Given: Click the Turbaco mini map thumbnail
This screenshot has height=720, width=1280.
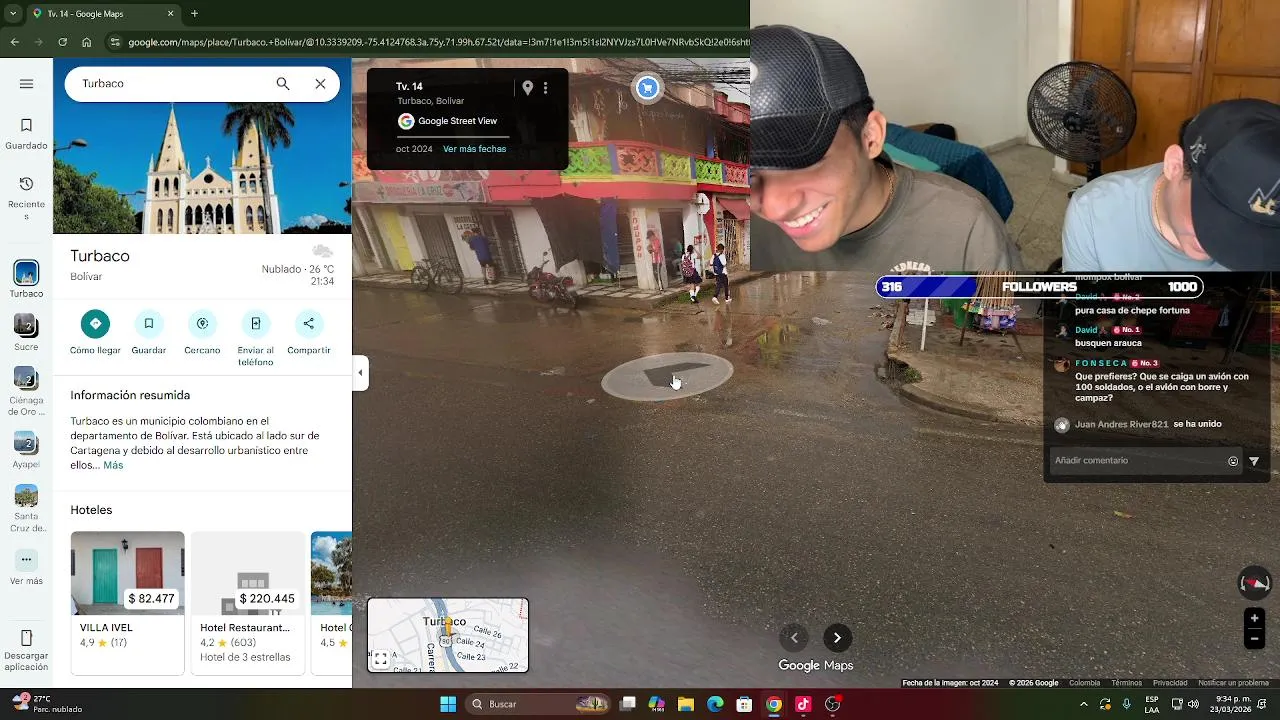Looking at the screenshot, I should (x=448, y=635).
